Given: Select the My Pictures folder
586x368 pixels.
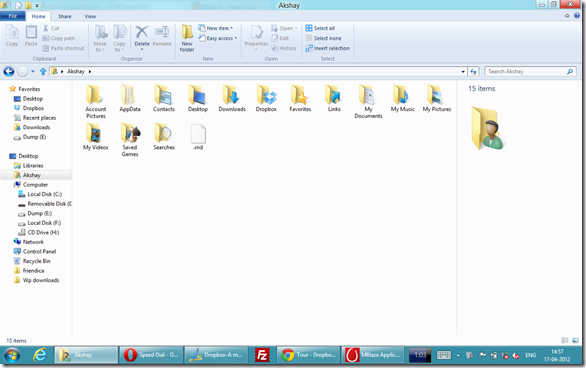Looking at the screenshot, I should click(437, 98).
